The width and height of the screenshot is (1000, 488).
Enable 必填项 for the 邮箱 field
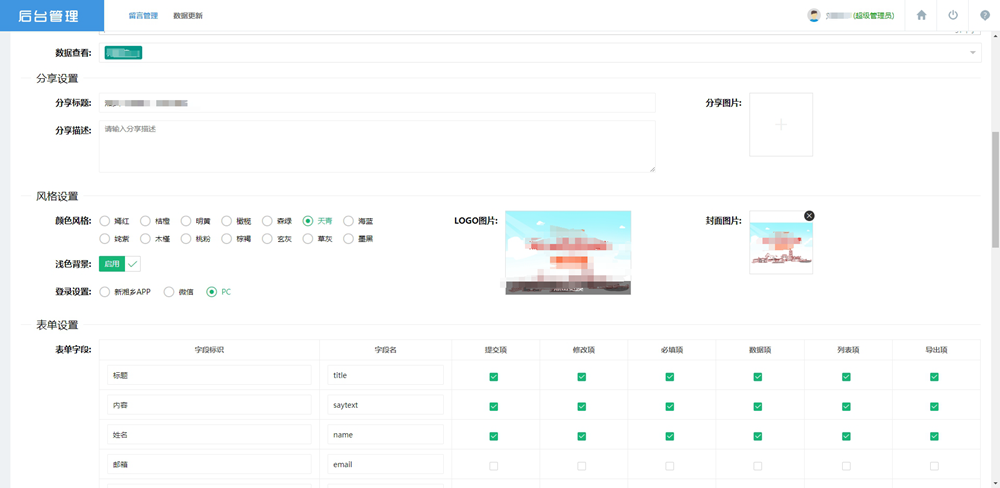tap(669, 466)
